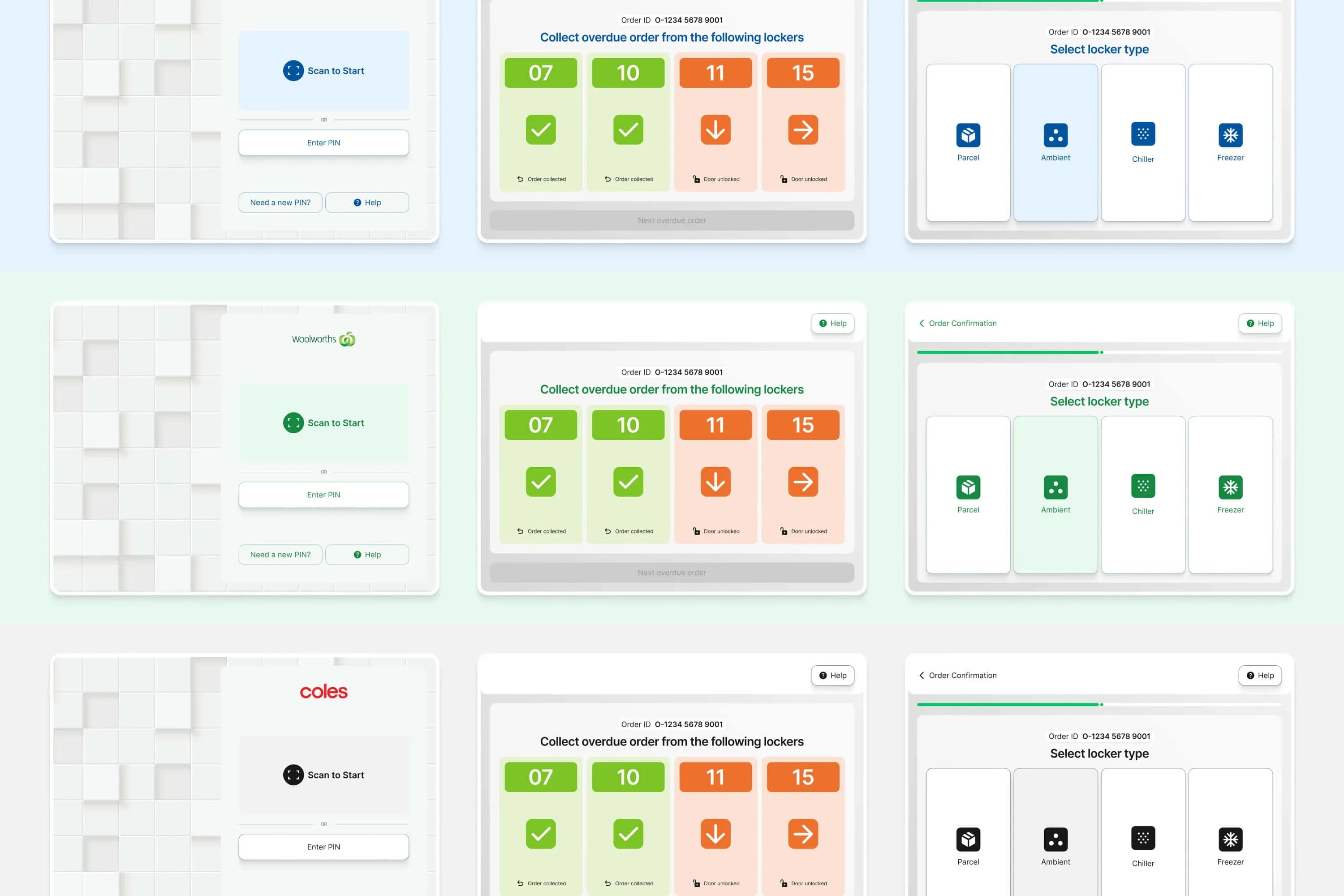
Task: Go back via black Order Confirmation chevron link
Action: pos(958,676)
